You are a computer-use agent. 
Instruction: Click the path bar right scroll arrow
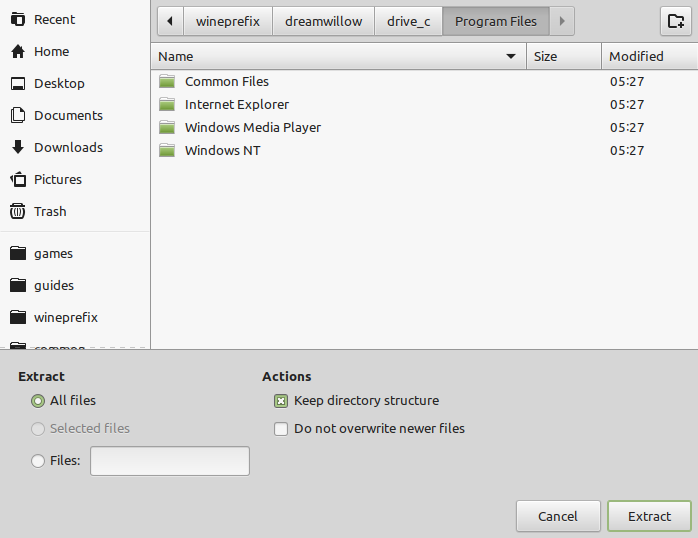coord(562,21)
